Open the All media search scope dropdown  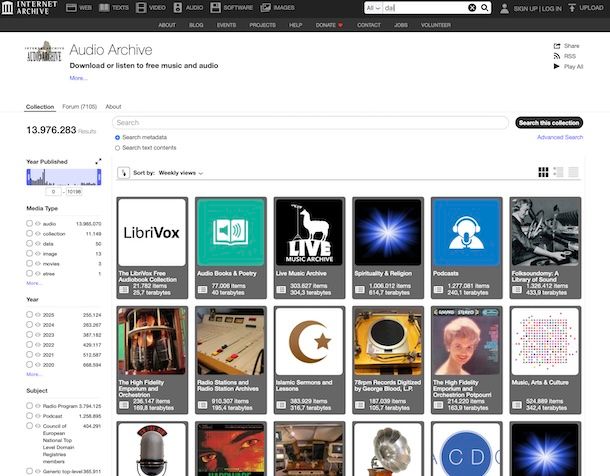(373, 8)
